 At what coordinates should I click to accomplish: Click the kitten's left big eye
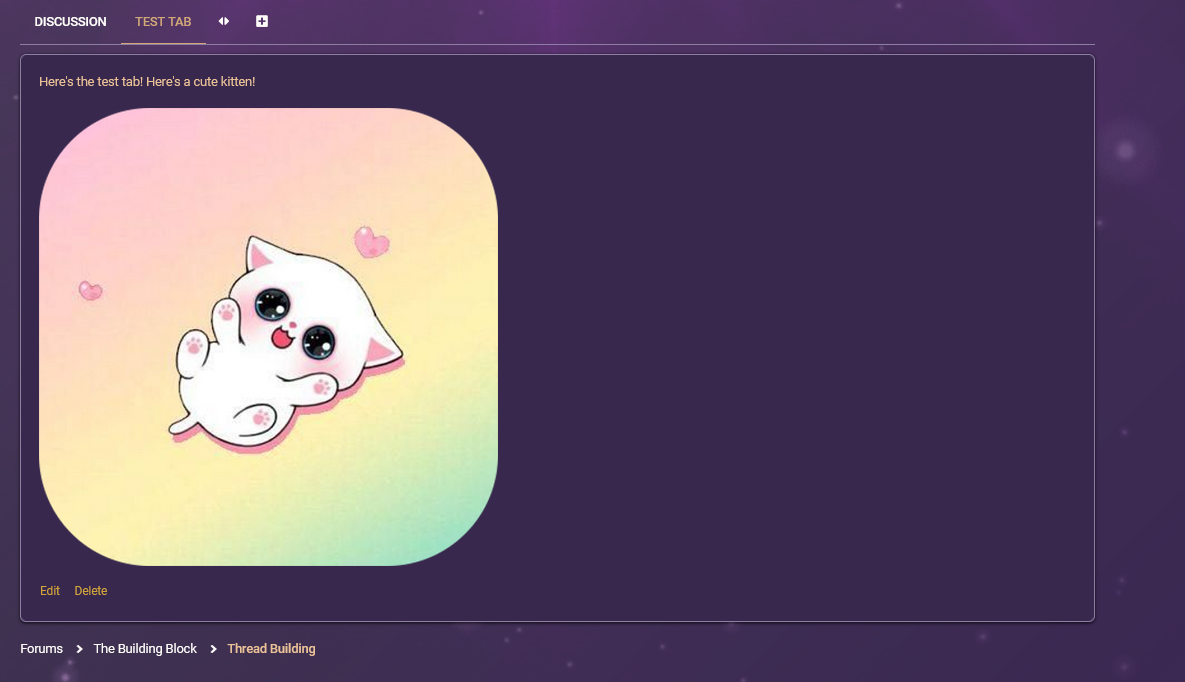point(271,302)
